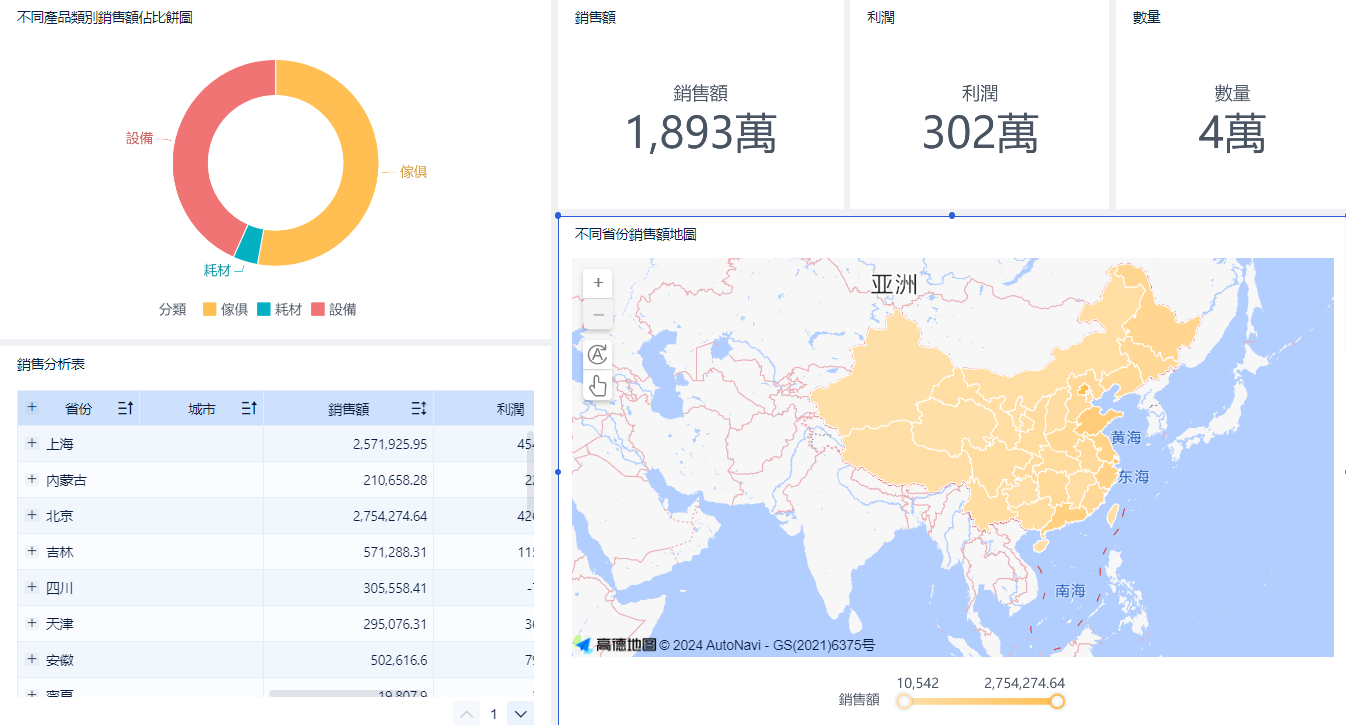Click the map zoom-in plus icon

tap(597, 283)
